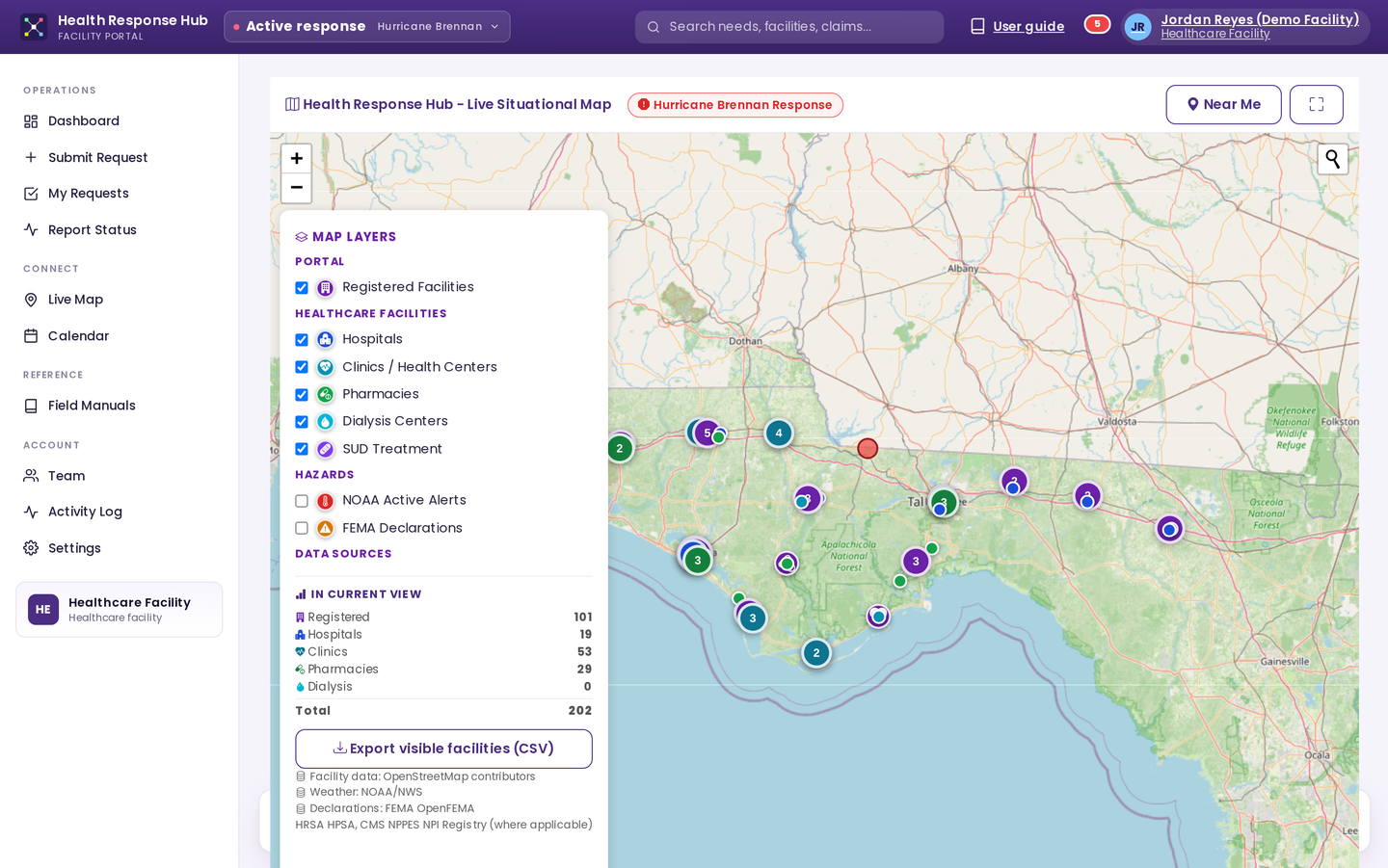
Task: Click the Dialysis Centers droplet icon
Action: coord(326,421)
